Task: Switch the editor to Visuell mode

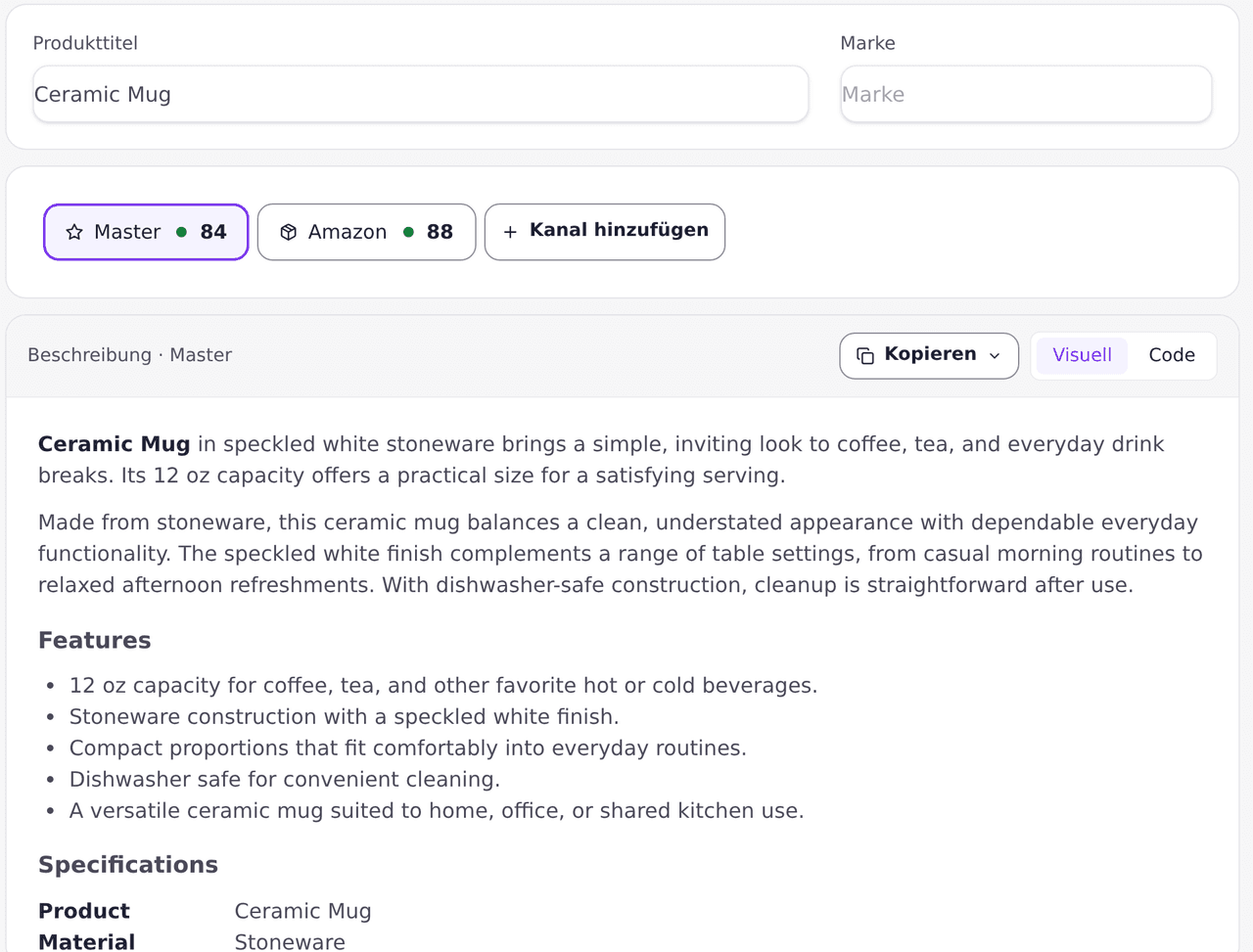Action: 1082,355
